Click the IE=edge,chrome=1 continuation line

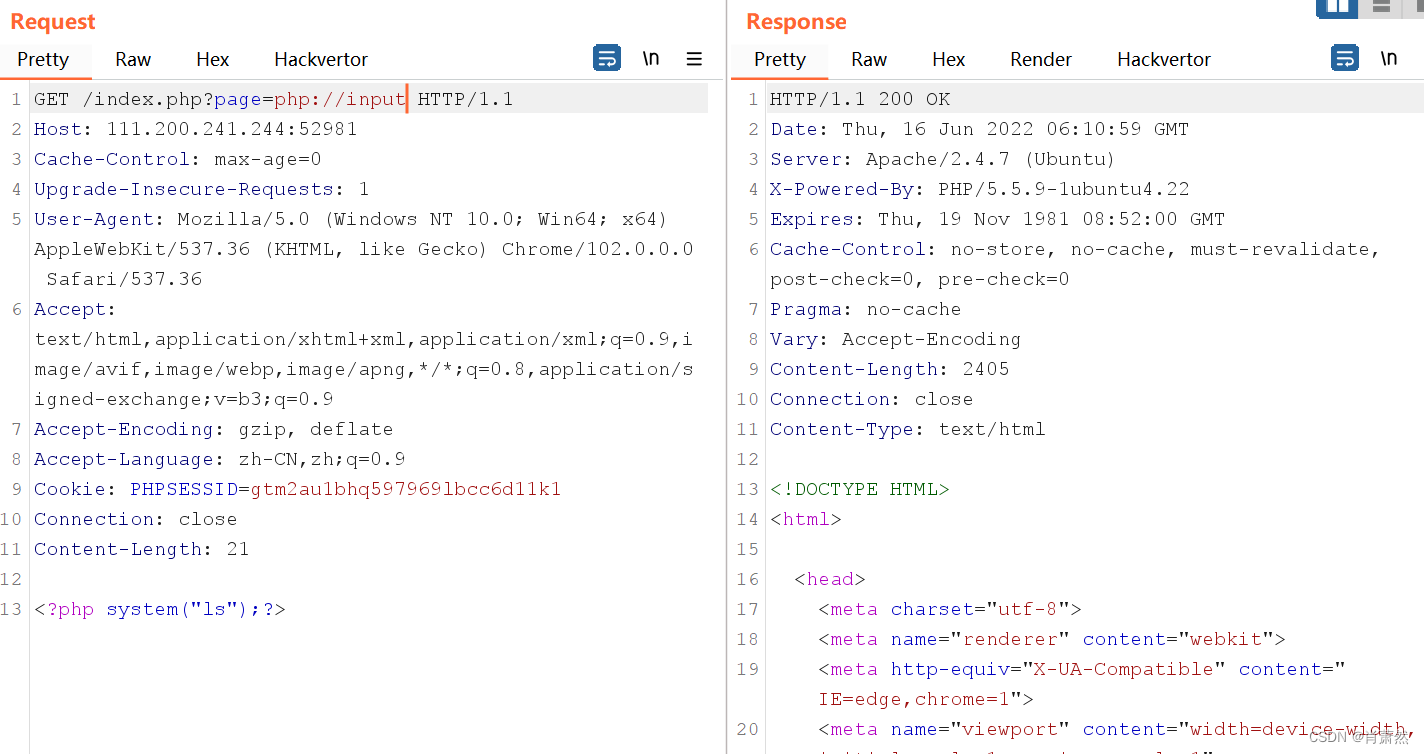[926, 699]
